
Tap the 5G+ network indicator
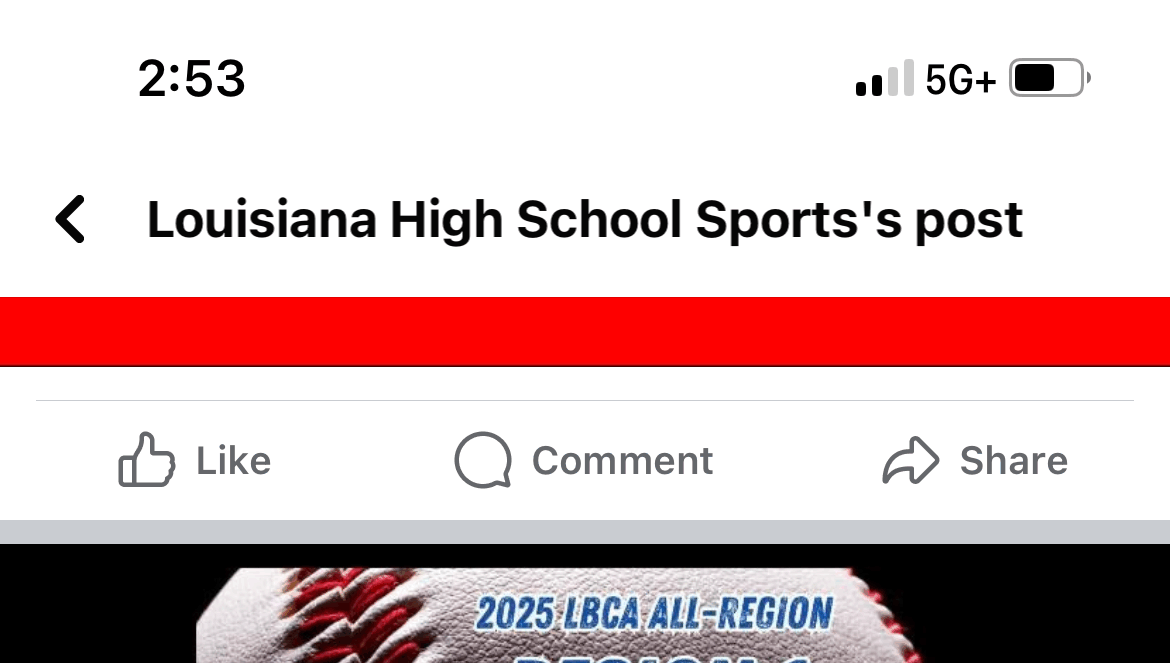(x=960, y=79)
